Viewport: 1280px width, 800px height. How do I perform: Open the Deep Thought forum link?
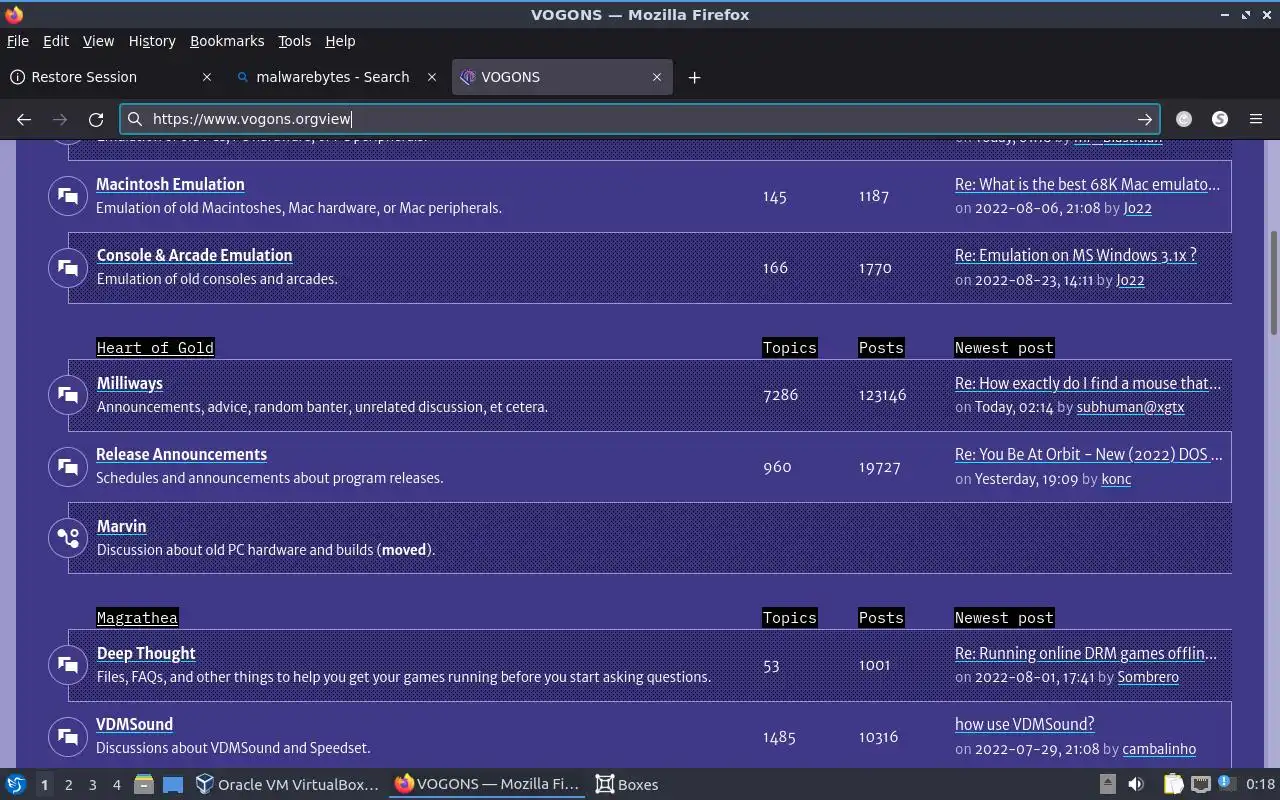146,653
